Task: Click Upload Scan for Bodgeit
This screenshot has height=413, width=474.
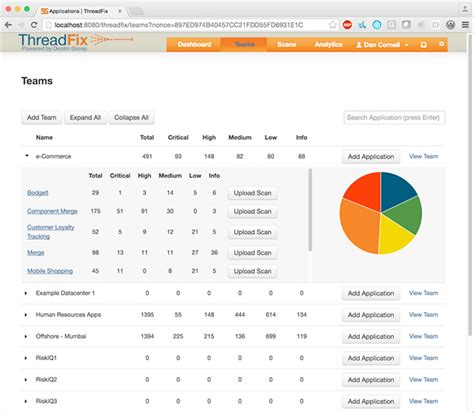Action: click(252, 193)
